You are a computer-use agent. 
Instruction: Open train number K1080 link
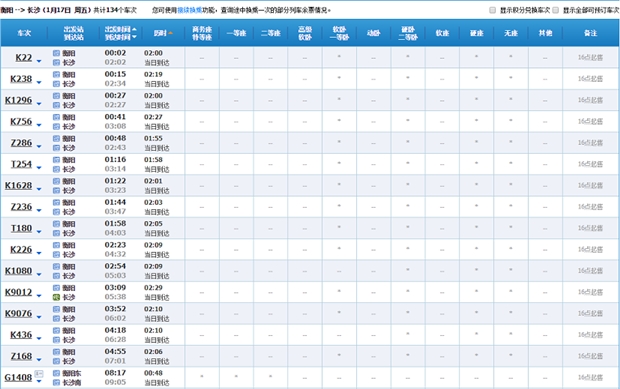[18, 271]
